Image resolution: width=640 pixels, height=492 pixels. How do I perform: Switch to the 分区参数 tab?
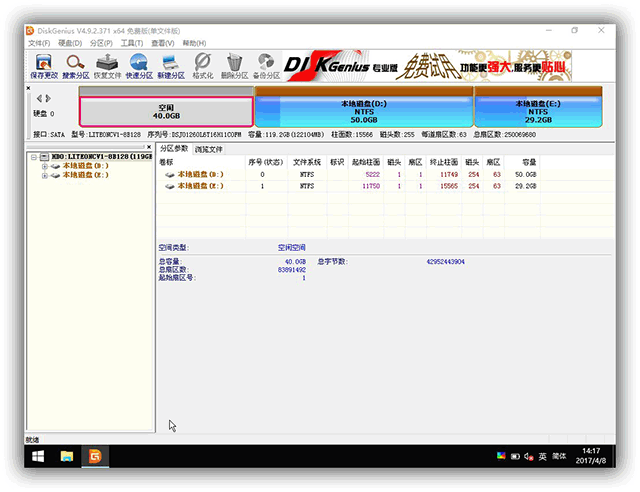tap(174, 148)
